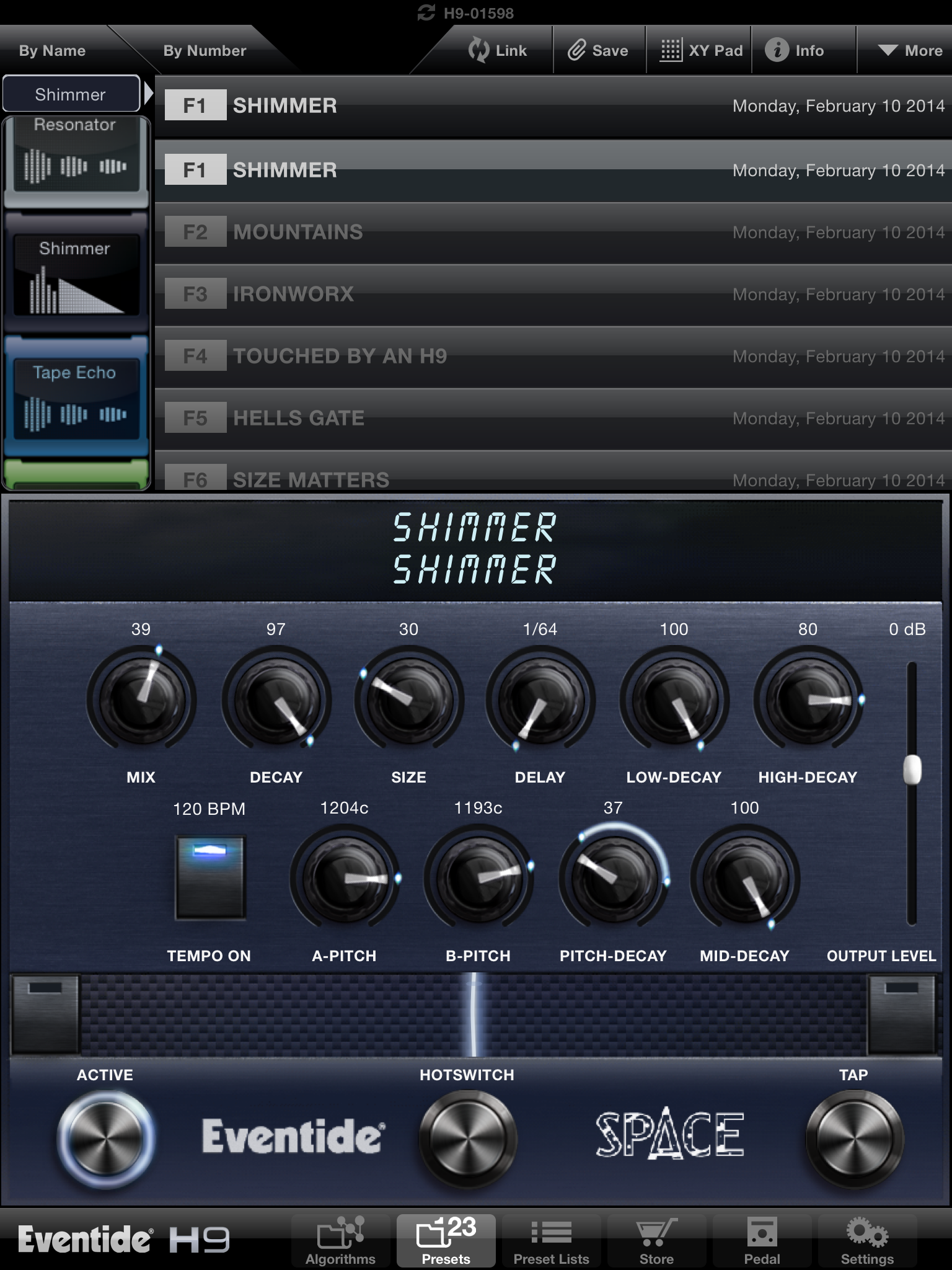Select the F2 MOUNTAINS preset
This screenshot has height=1270, width=952.
tap(553, 233)
